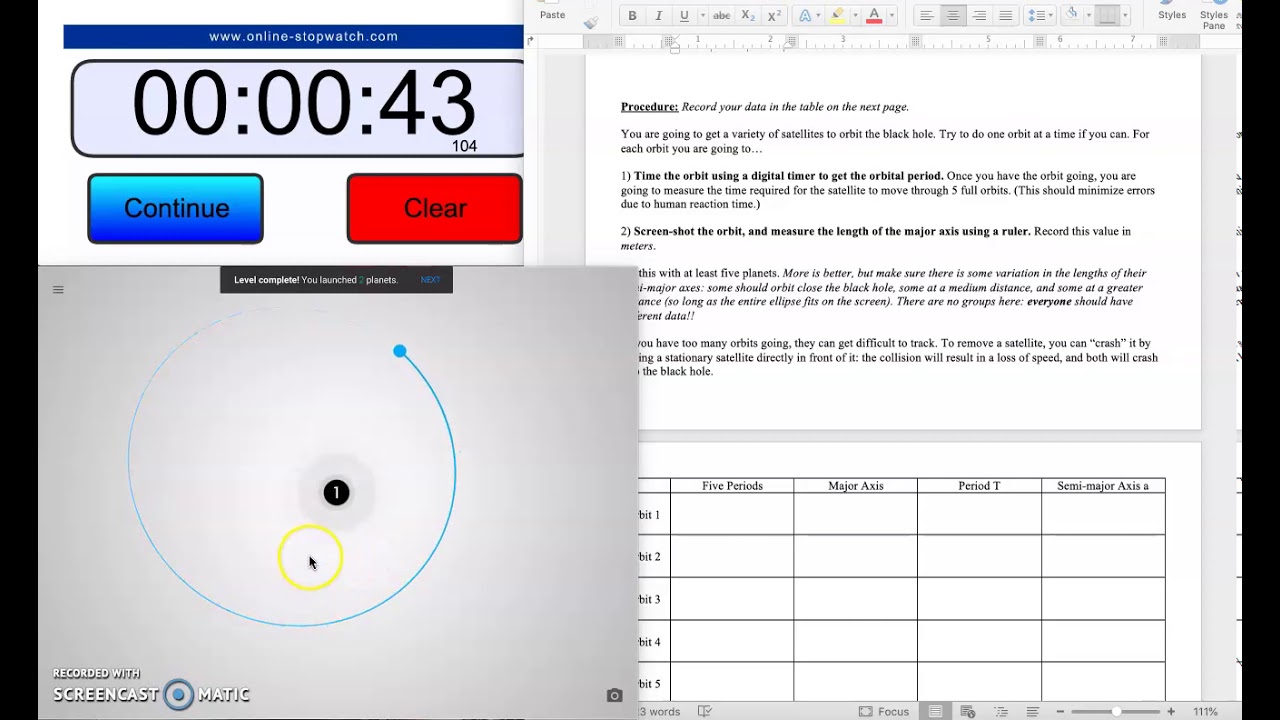The width and height of the screenshot is (1280, 720).
Task: Click the 'Period T' table header
Action: click(979, 486)
